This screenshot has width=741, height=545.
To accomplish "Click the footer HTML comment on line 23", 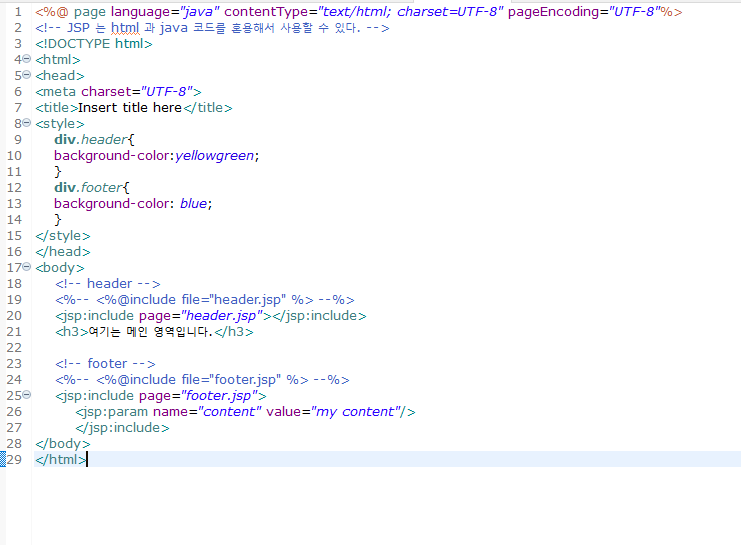I will tap(105, 363).
